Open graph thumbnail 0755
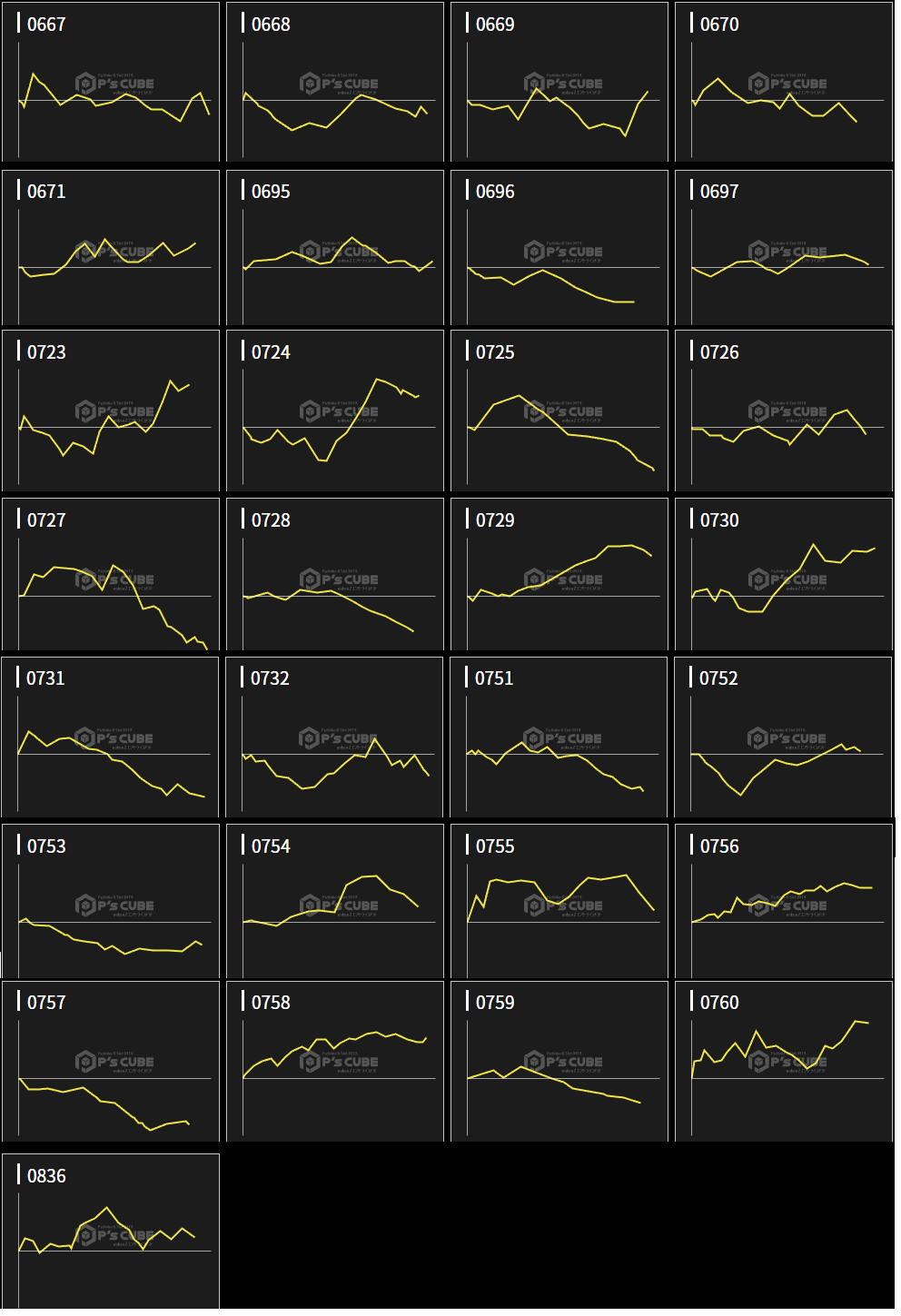 [x=559, y=901]
